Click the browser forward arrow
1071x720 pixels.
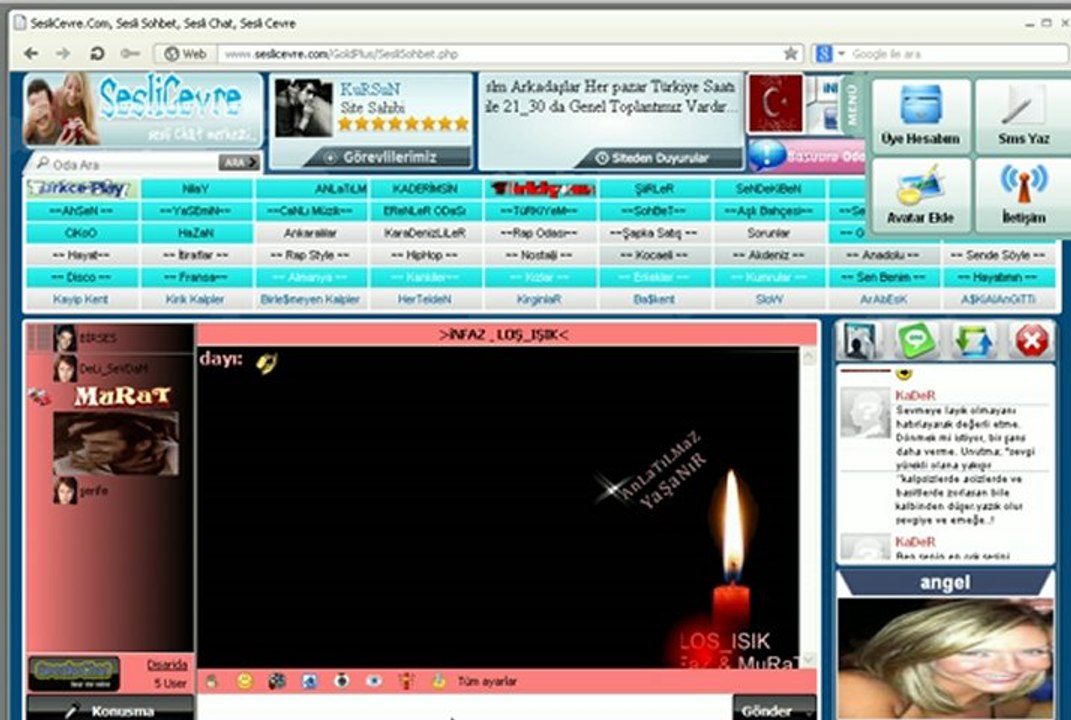(x=63, y=53)
